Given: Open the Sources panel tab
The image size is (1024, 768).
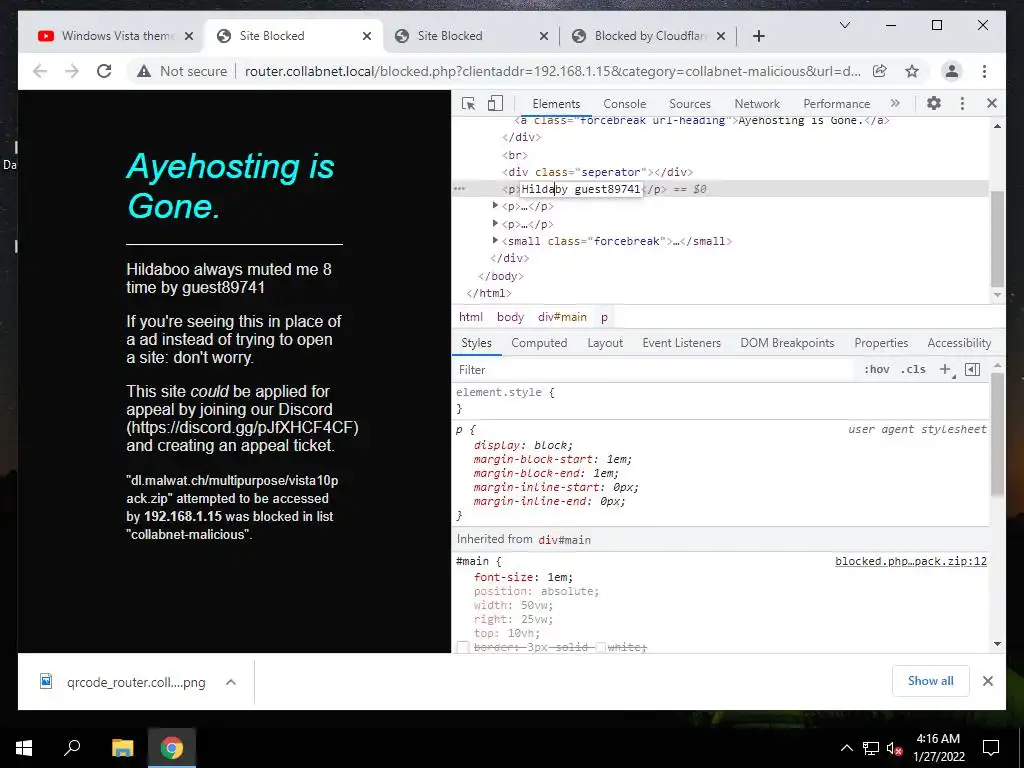Looking at the screenshot, I should [x=690, y=104].
